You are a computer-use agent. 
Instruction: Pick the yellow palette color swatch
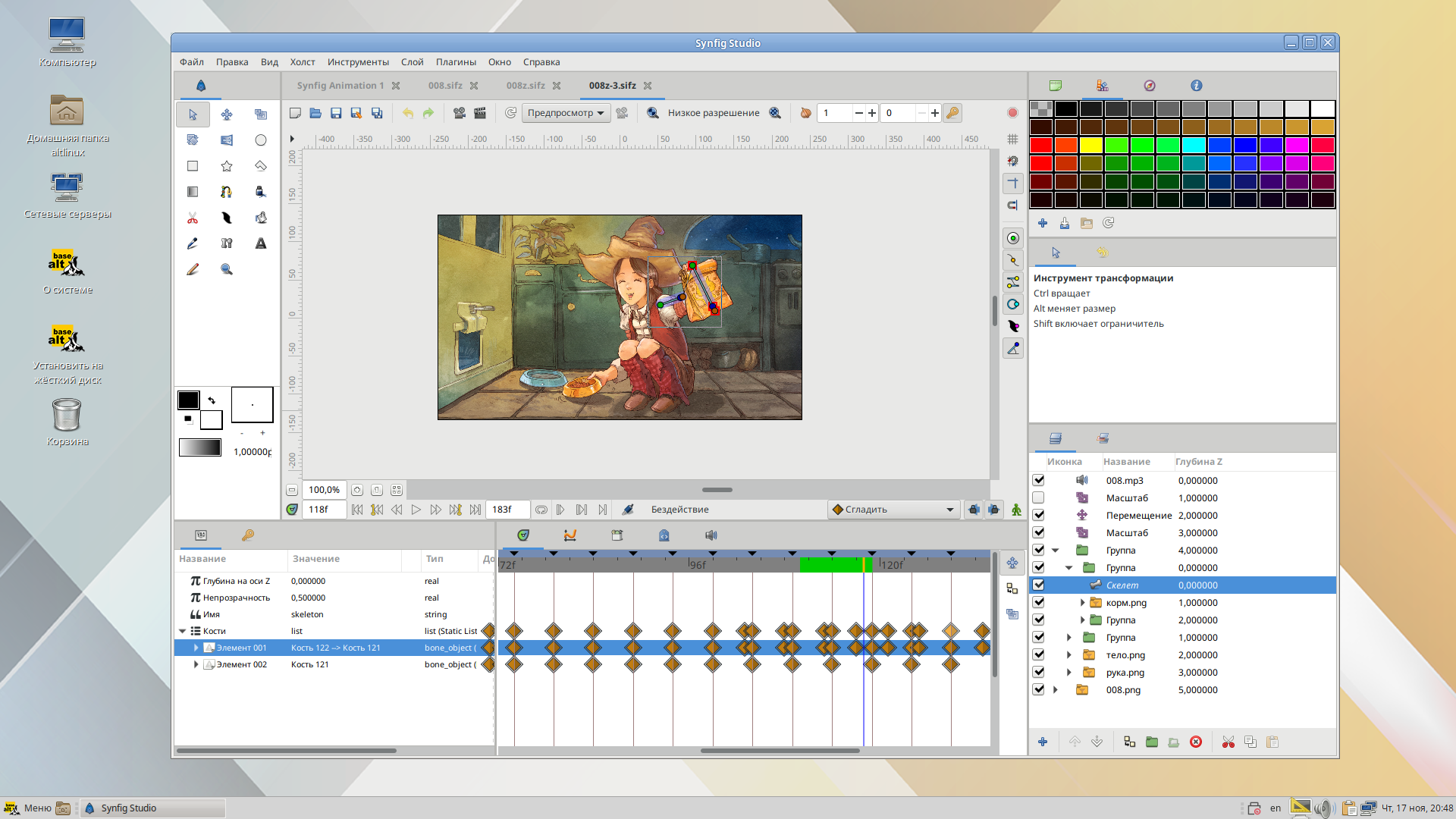click(1091, 145)
